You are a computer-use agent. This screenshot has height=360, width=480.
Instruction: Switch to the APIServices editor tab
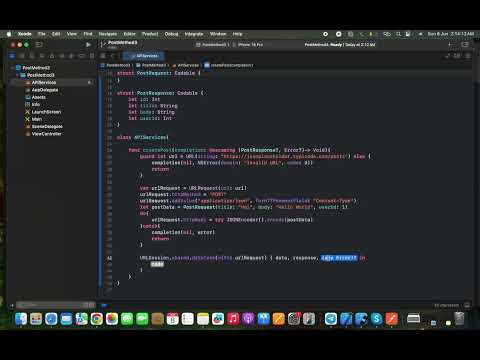[144, 56]
